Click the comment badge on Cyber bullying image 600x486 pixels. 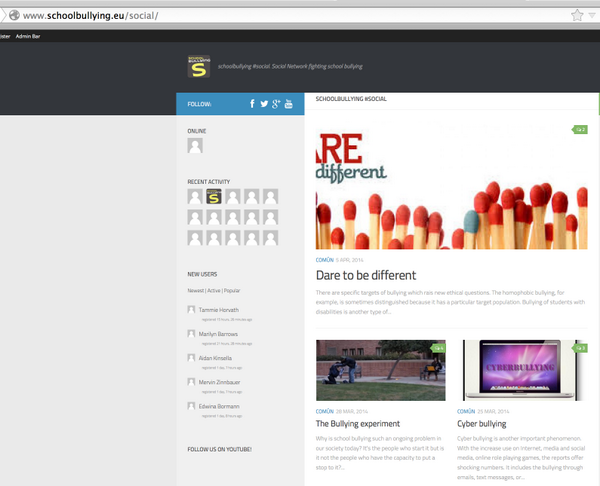pos(580,348)
